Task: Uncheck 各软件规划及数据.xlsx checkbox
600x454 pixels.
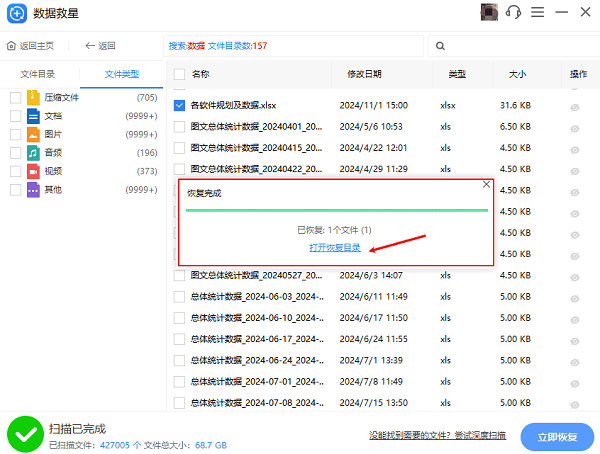Action: (179, 105)
